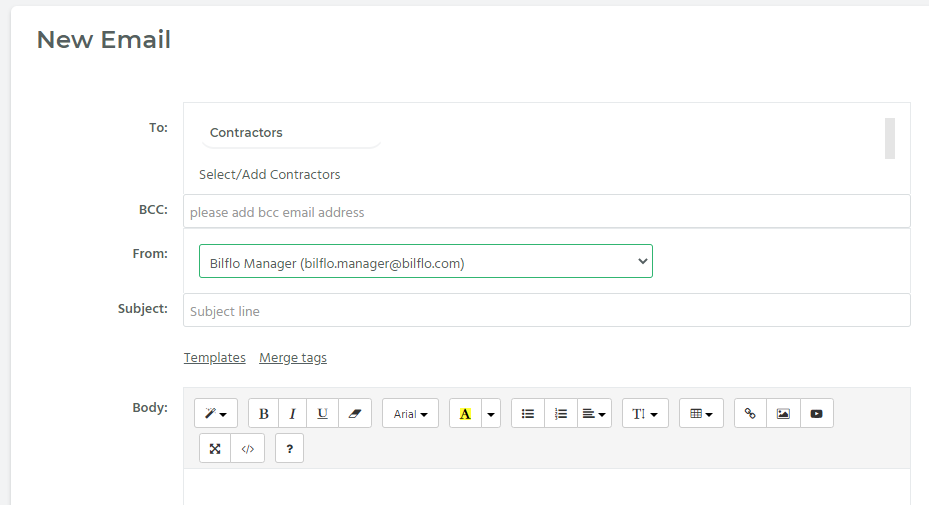Insert an ordered numbered list
This screenshot has height=505, width=929.
[x=560, y=413]
